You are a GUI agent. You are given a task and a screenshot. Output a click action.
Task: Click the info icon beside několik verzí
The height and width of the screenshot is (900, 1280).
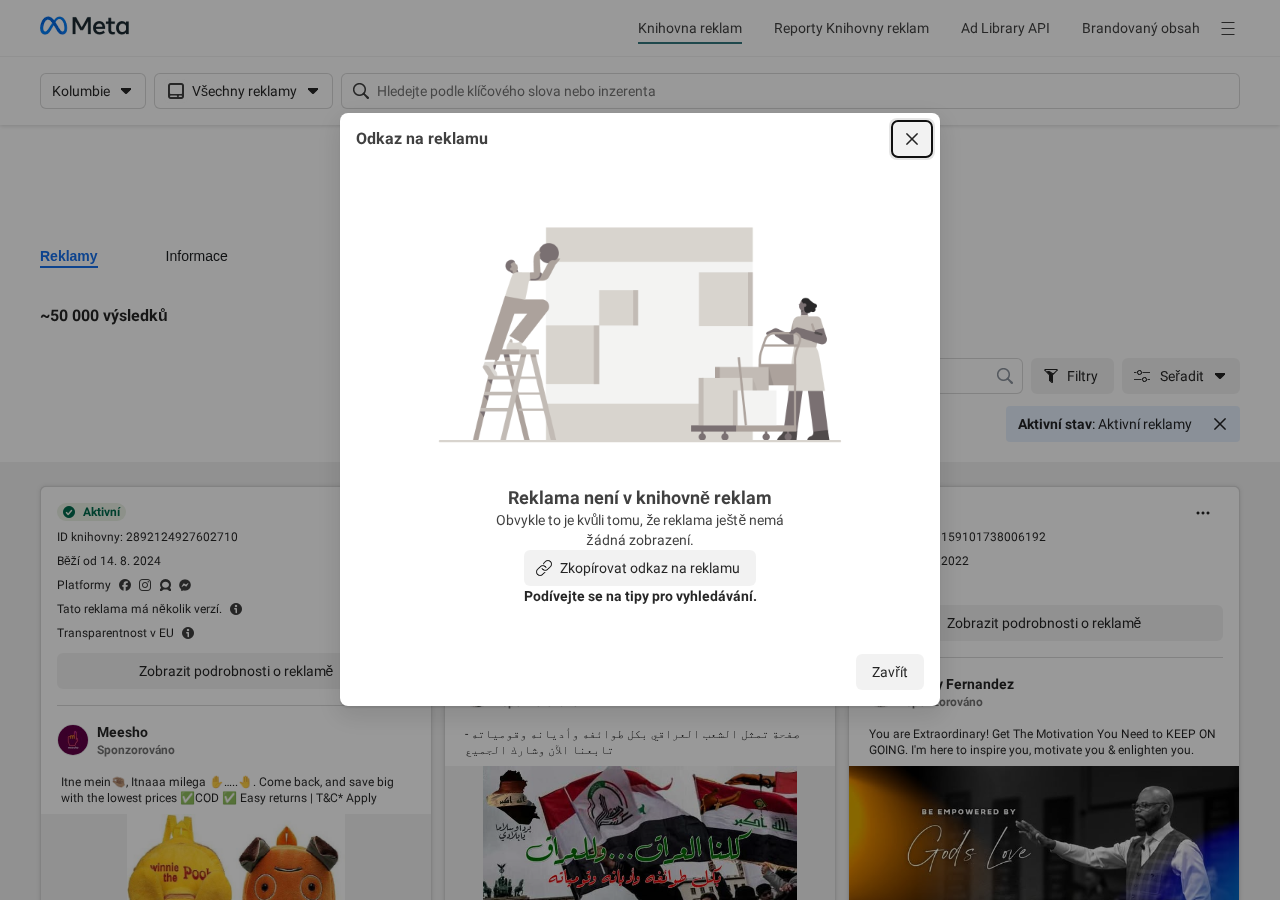click(x=236, y=609)
